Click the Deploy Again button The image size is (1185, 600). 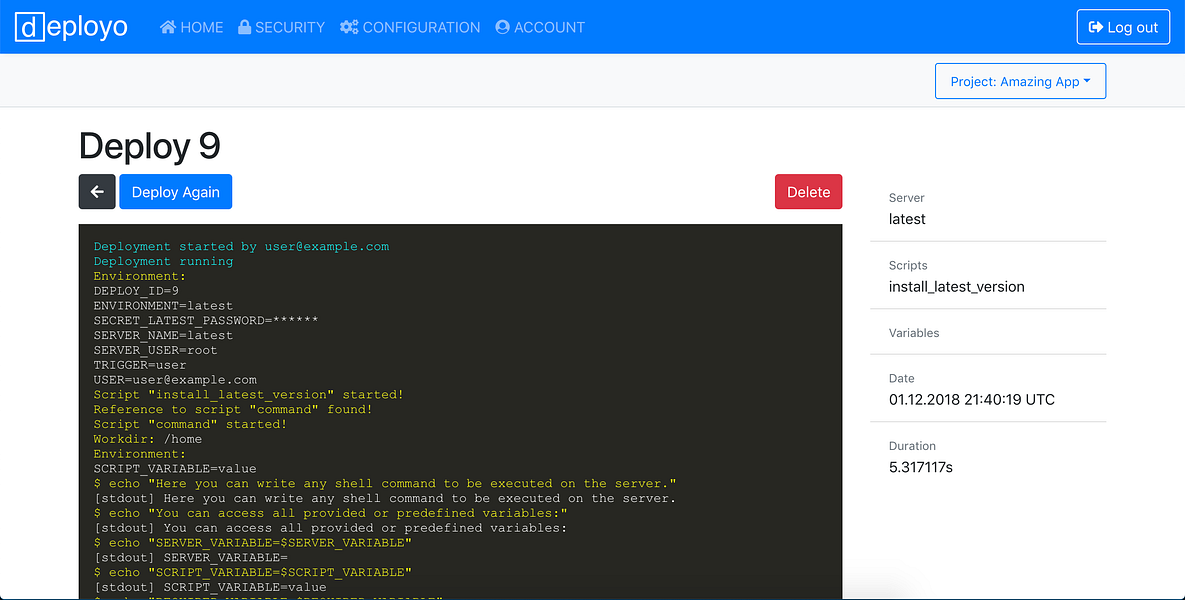[x=175, y=192]
